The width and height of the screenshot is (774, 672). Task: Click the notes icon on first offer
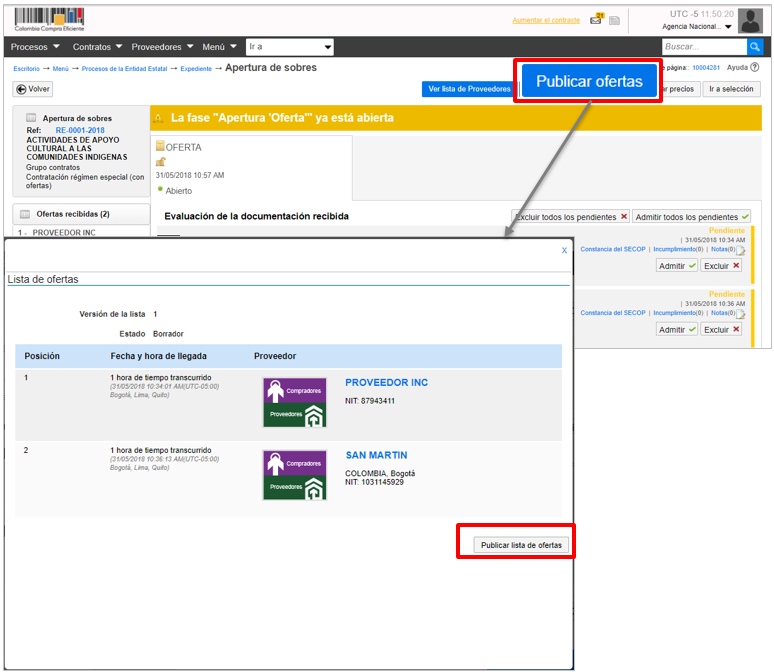click(x=741, y=250)
